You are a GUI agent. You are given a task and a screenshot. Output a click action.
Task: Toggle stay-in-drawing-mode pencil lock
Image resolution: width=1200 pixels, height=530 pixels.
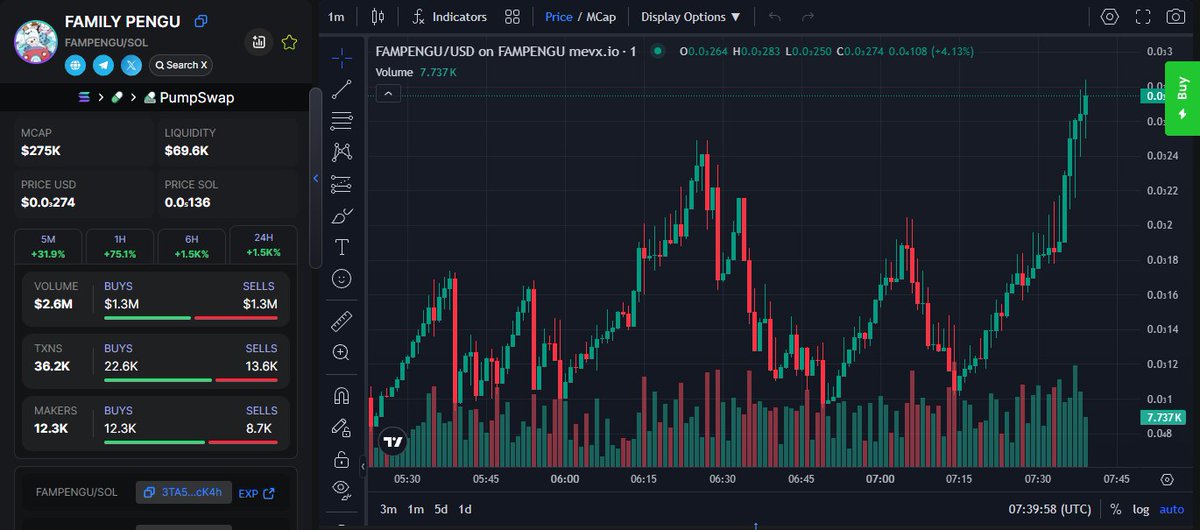coord(342,427)
